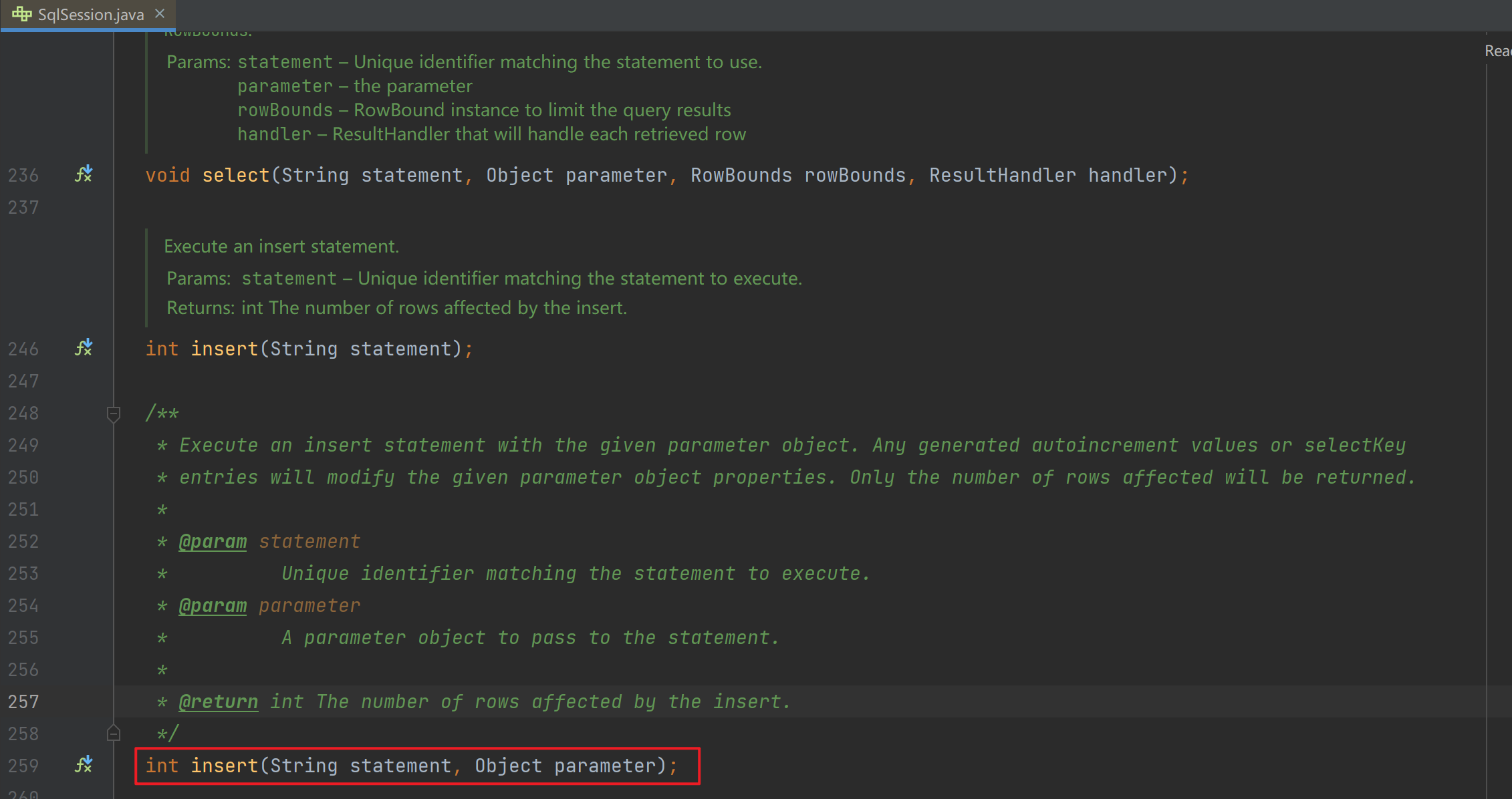The width and height of the screenshot is (1512, 799).
Task: Click implemented-method gutter icon at line 236
Action: tap(84, 174)
